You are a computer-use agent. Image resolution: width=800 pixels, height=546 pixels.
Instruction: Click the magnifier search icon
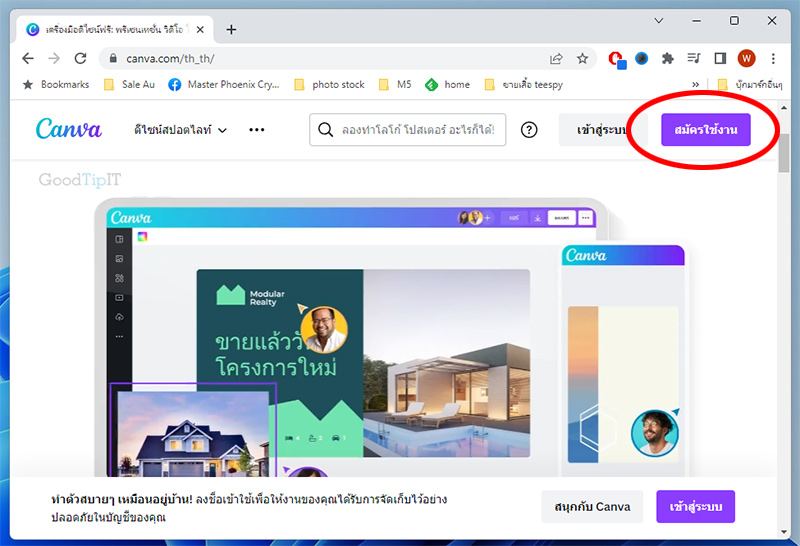(326, 130)
